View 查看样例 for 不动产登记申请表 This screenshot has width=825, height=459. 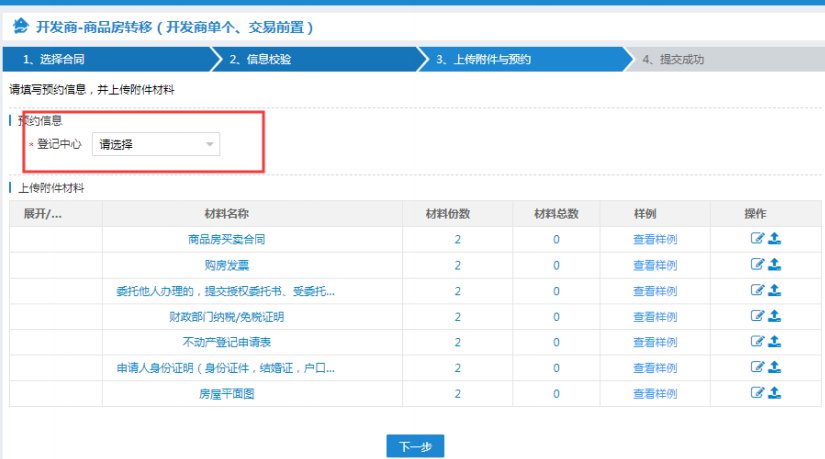[x=655, y=342]
